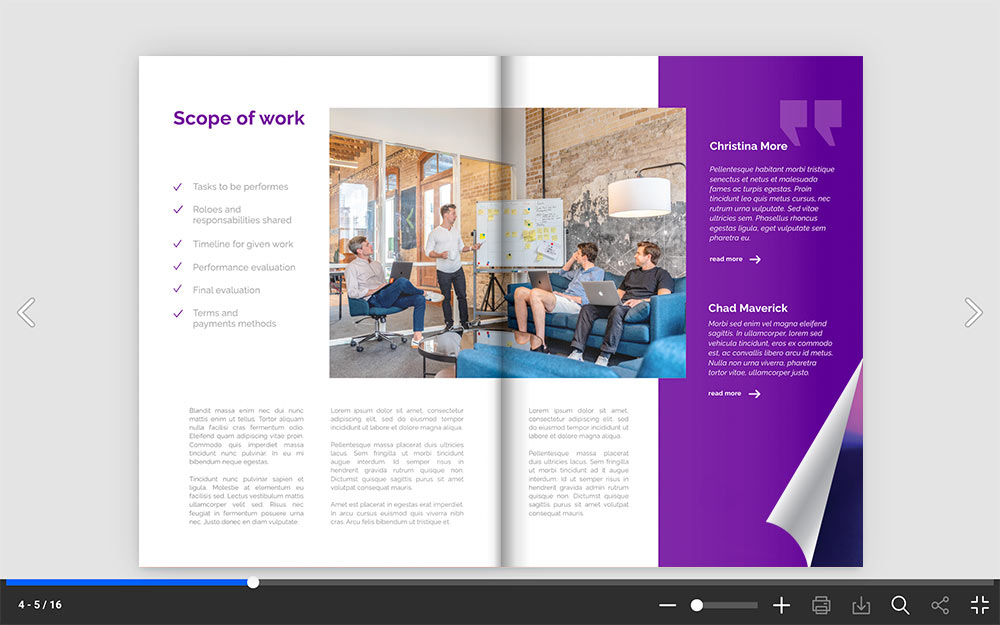Click the 'Christina More' name heading
Viewport: 1000px width, 625px height.
tap(748, 146)
